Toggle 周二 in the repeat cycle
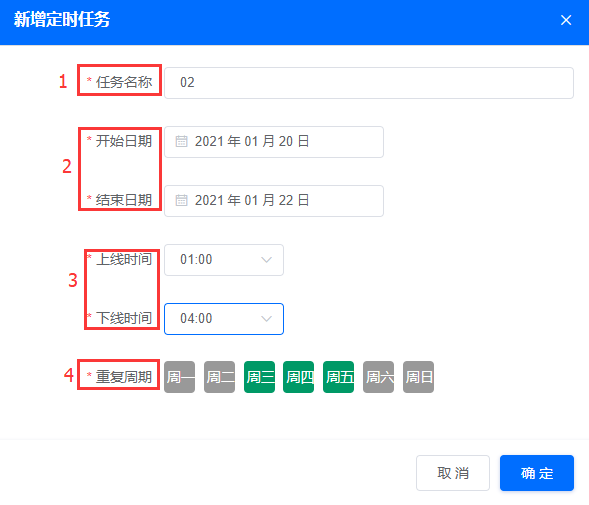The width and height of the screenshot is (589, 505). pyautogui.click(x=219, y=377)
